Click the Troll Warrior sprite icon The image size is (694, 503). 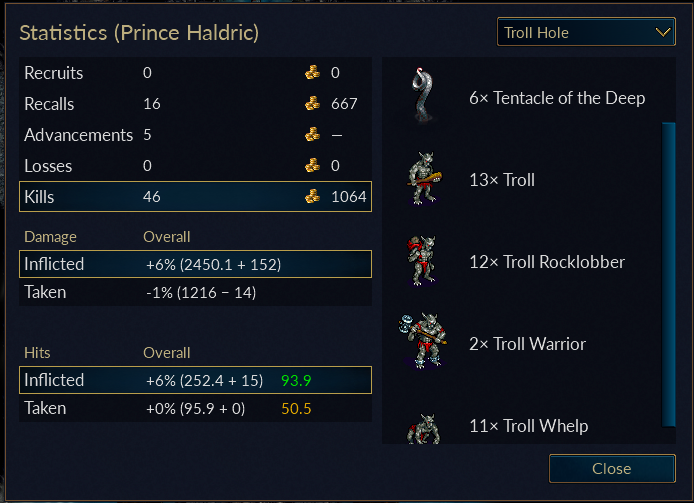[423, 341]
